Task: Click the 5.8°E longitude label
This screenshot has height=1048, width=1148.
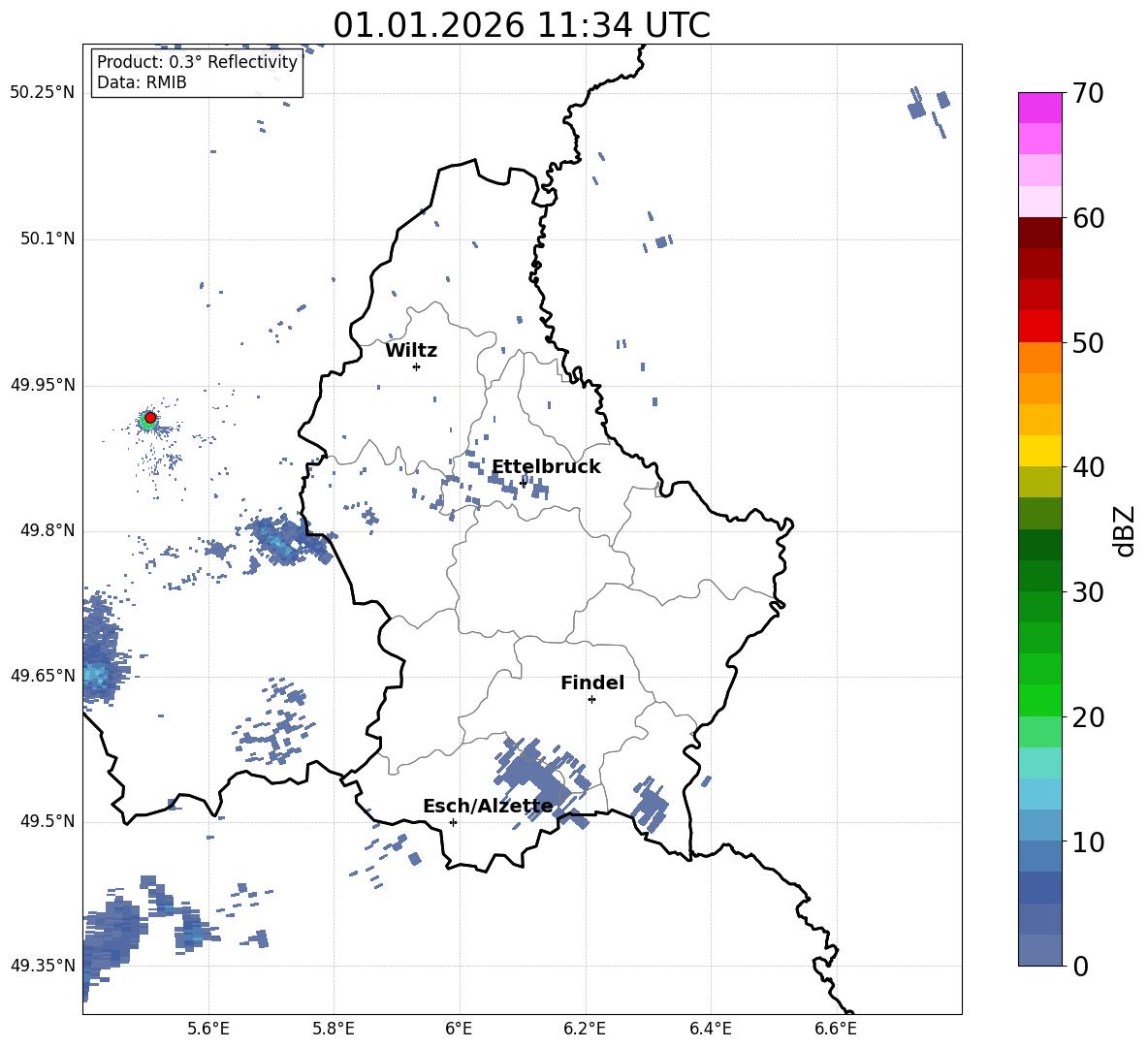Action: coord(334,1029)
